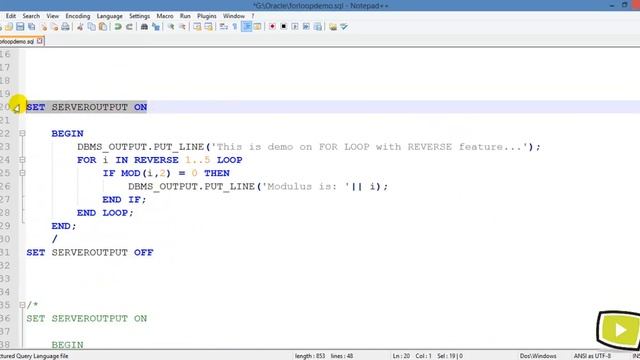Image resolution: width=640 pixels, height=360 pixels.
Task: Open the ? help menu
Action: (253, 16)
